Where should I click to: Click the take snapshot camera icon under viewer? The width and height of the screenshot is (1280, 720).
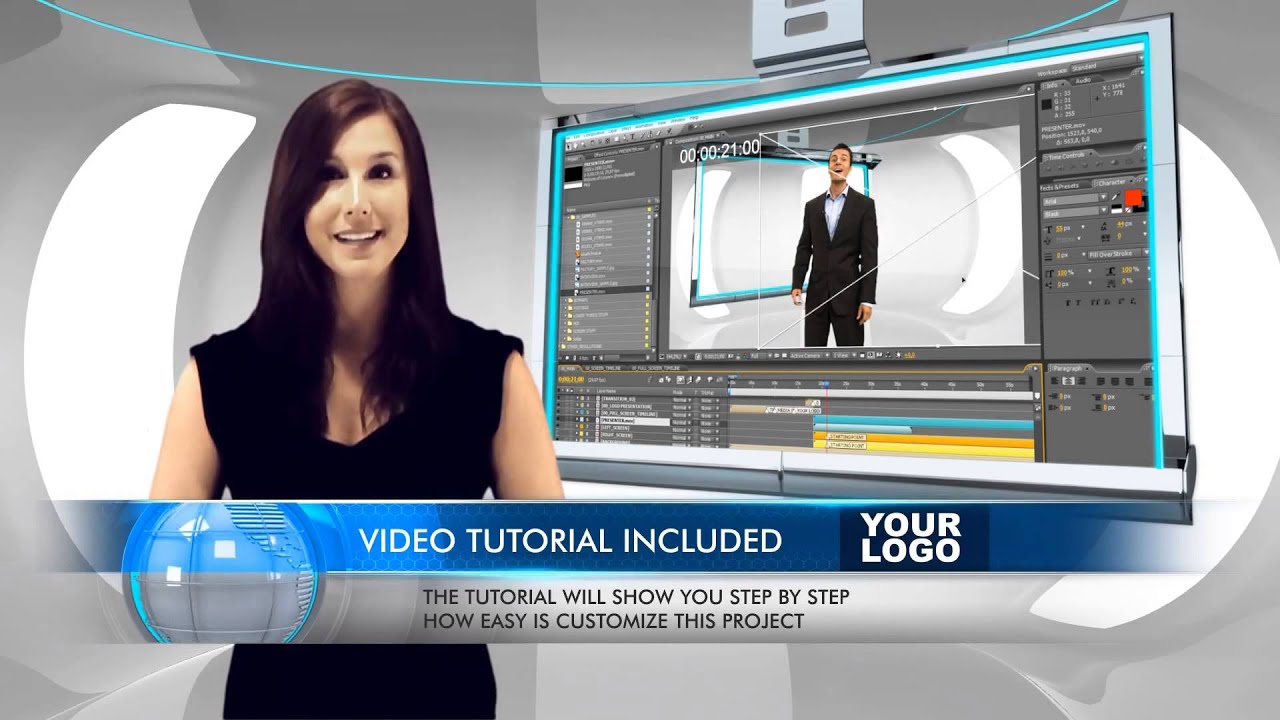click(x=731, y=355)
